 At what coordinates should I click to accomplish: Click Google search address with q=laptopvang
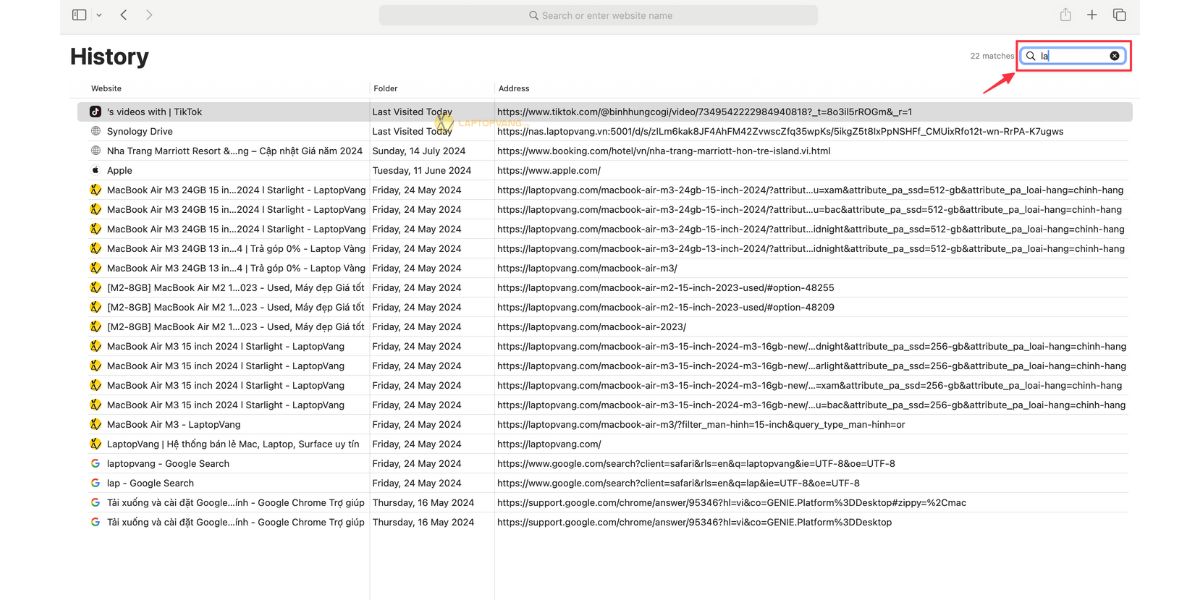696,464
